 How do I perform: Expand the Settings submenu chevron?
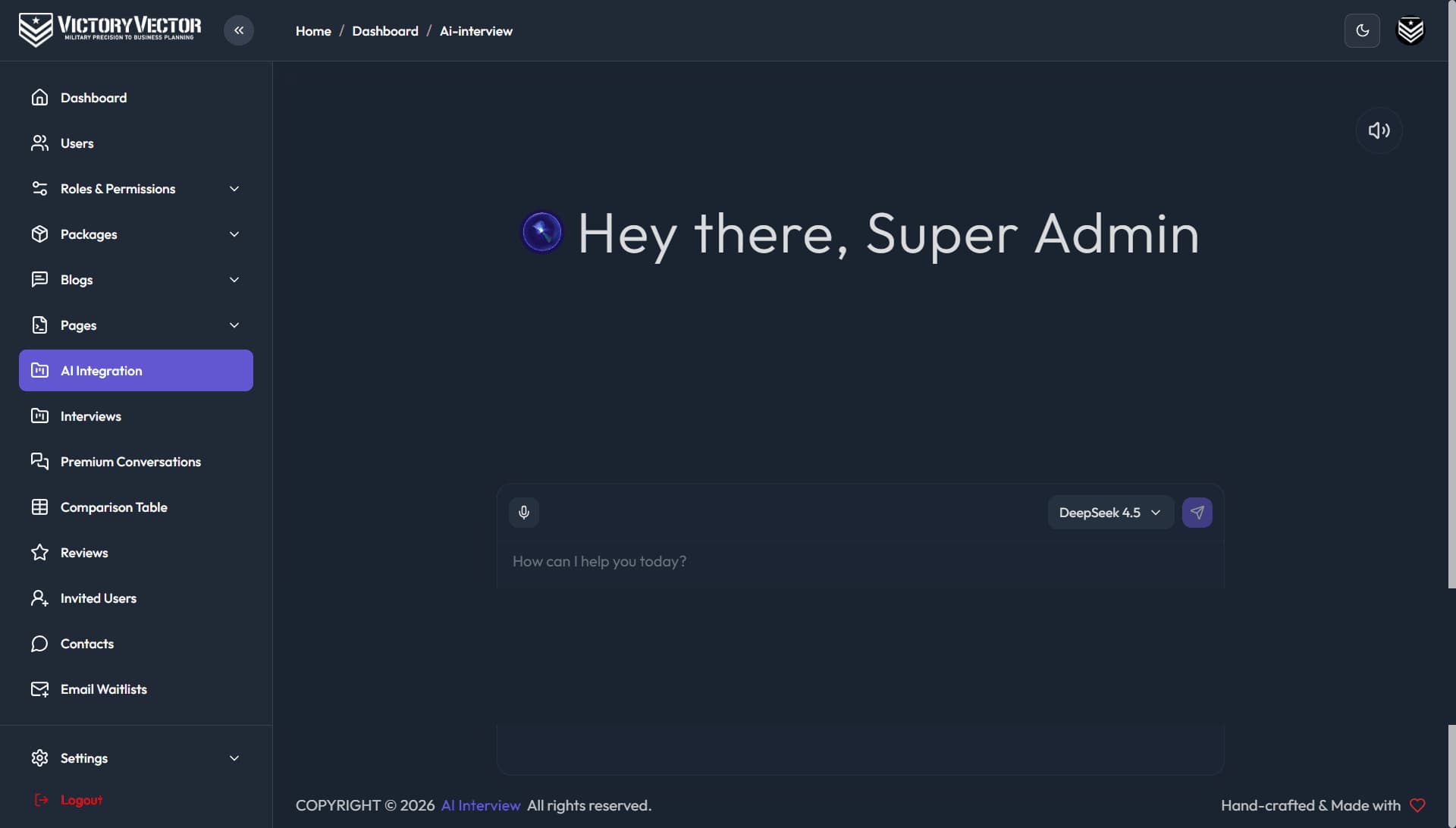[234, 758]
